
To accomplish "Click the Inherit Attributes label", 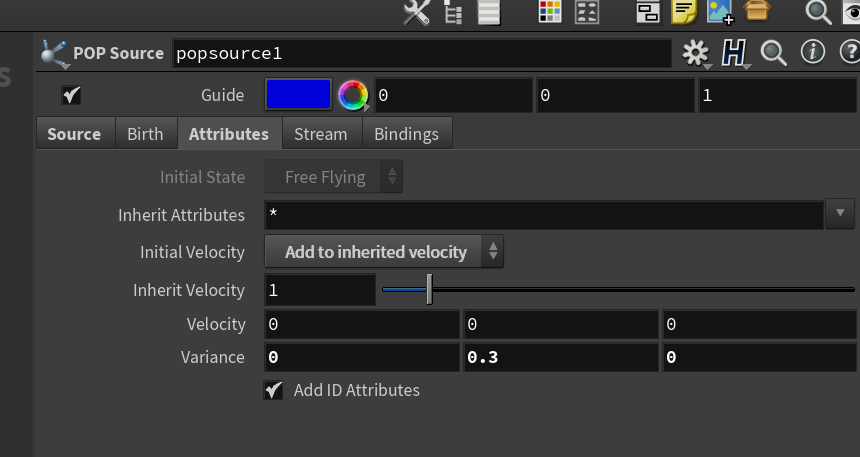I will (x=182, y=215).
